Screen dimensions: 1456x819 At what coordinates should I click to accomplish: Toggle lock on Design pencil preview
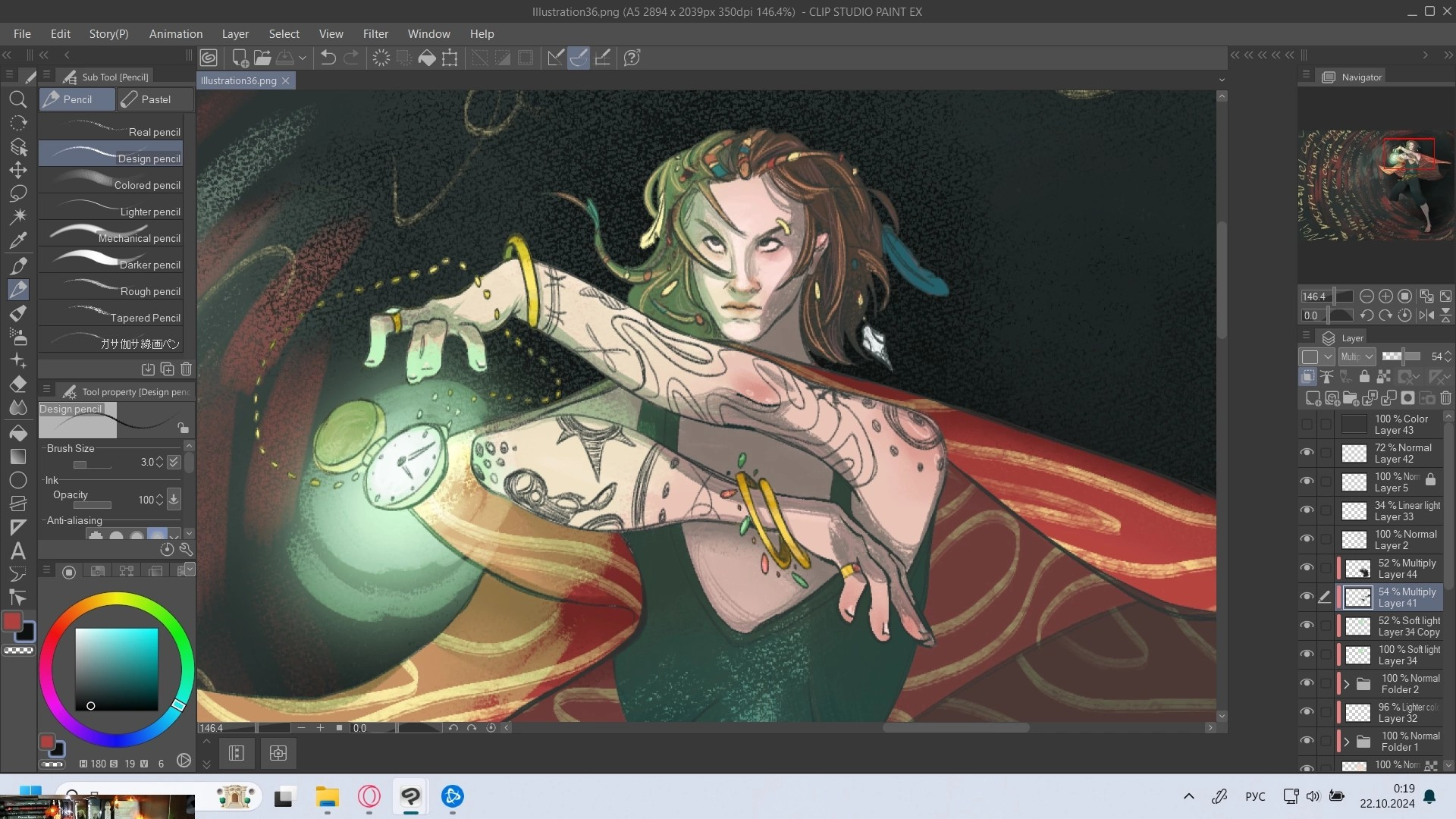183,428
